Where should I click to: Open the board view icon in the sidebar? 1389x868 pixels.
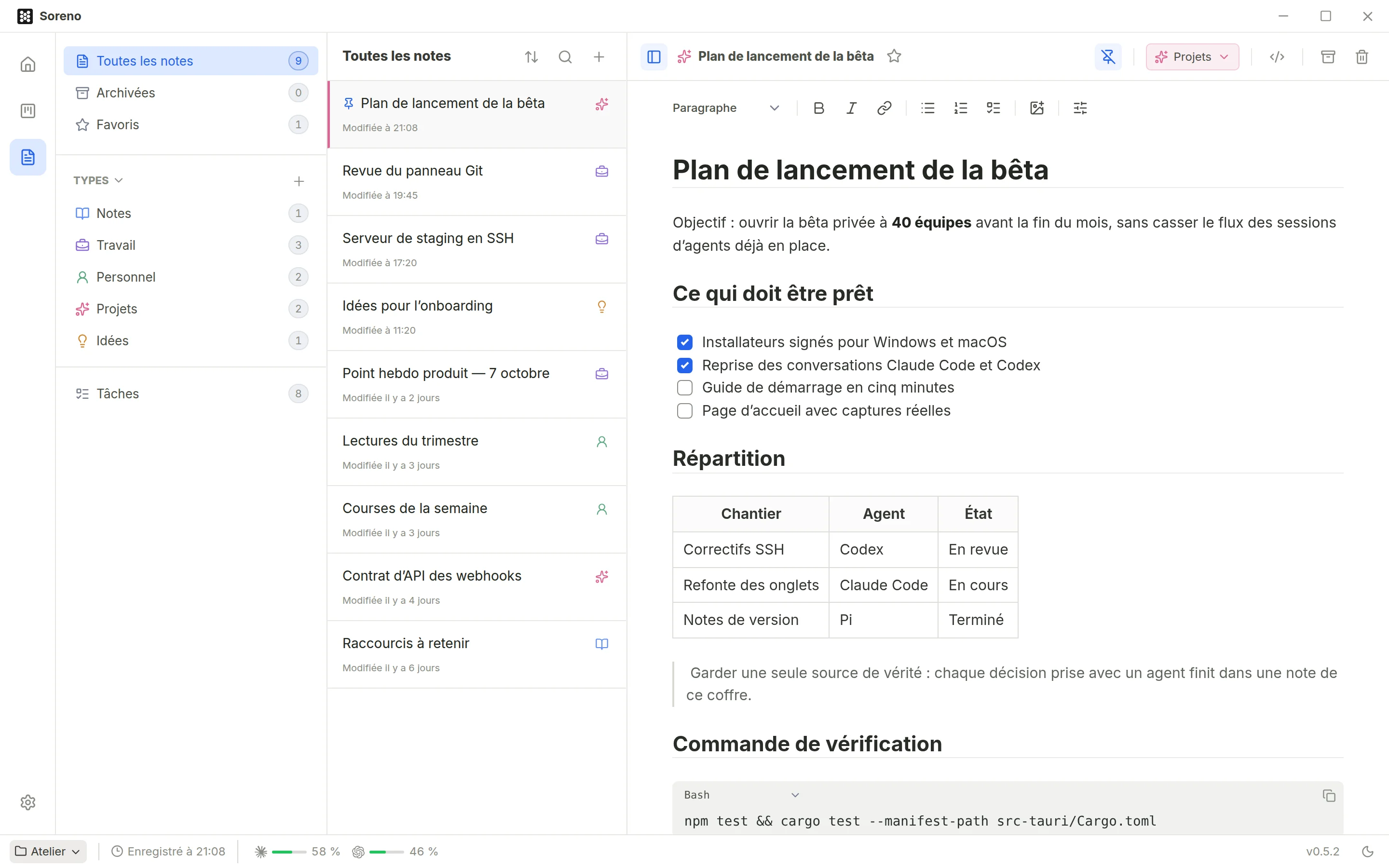(27, 111)
